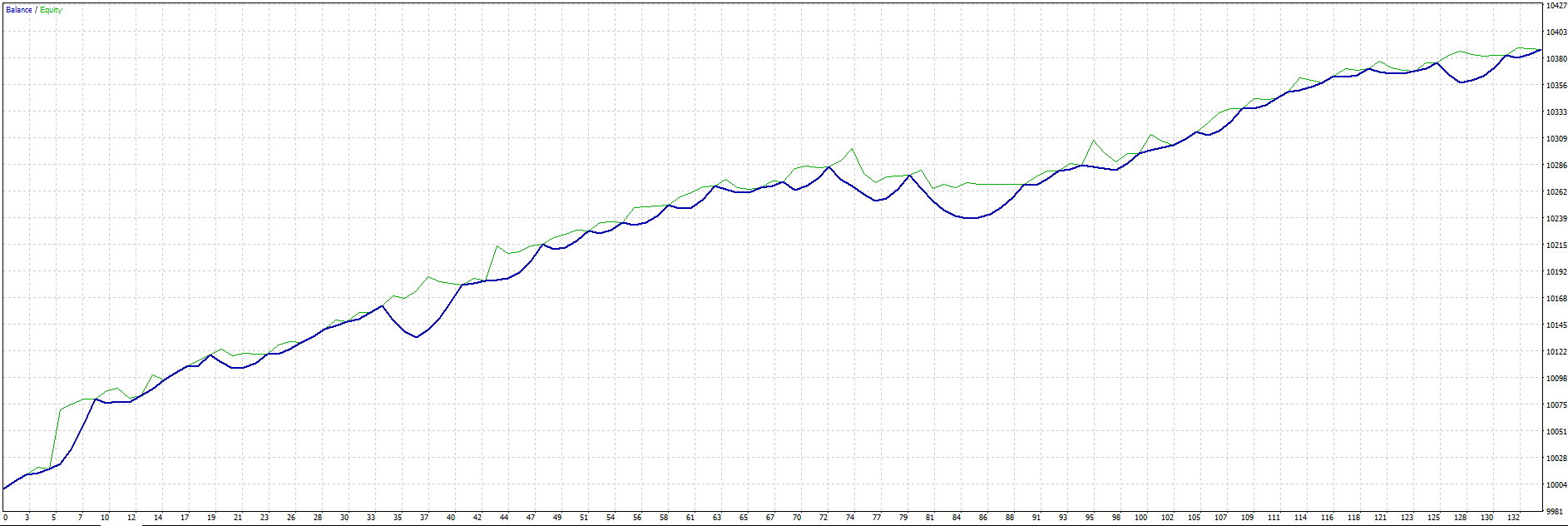Screen dimensions: 1568x526
Task: Click trade number 70 on x-axis
Action: coord(797,518)
